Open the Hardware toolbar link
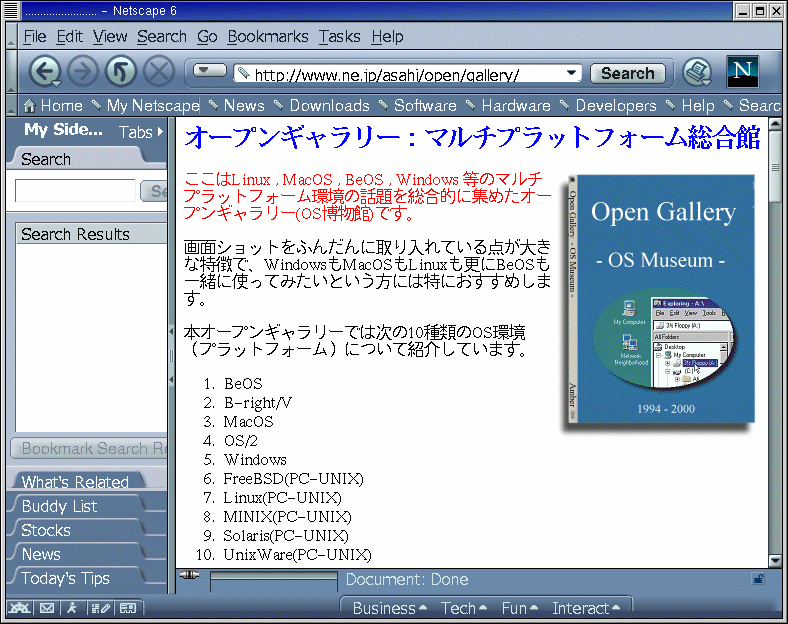Viewport: 788px width, 624px height. (x=509, y=106)
